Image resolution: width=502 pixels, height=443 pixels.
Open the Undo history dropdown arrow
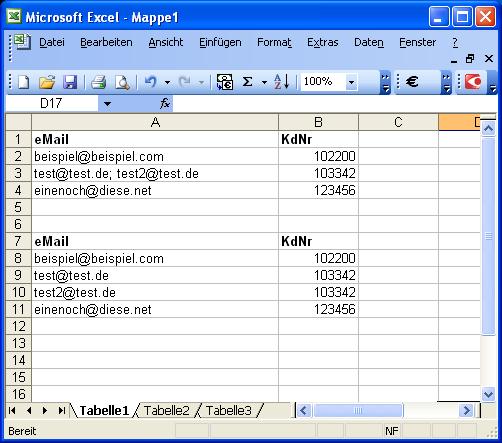click(167, 82)
